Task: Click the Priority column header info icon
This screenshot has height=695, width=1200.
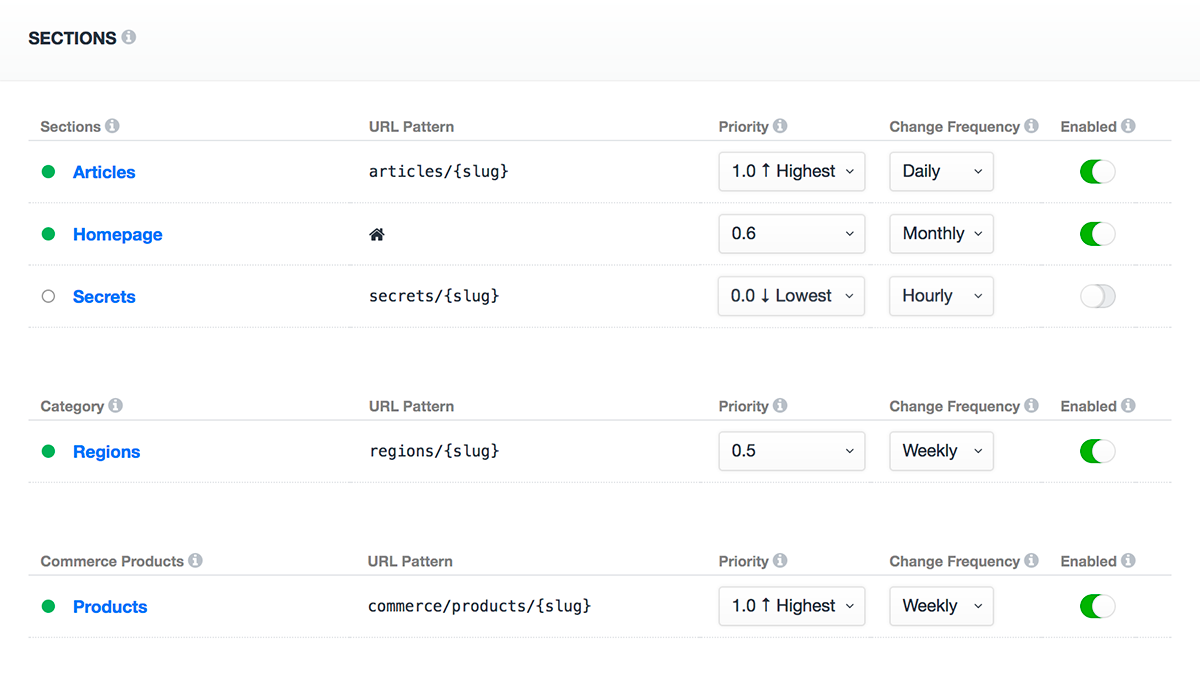Action: click(x=781, y=126)
